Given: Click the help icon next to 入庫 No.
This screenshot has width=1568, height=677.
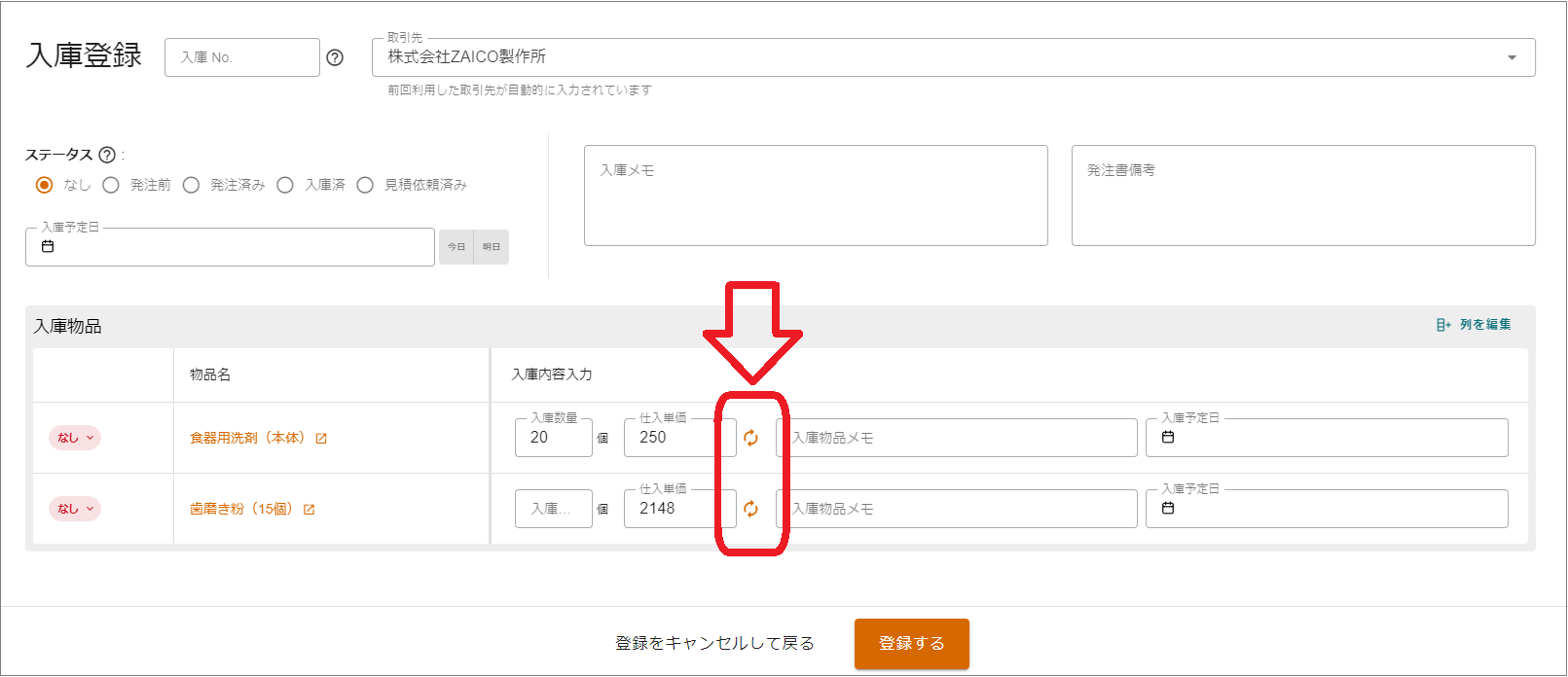Looking at the screenshot, I should [335, 57].
